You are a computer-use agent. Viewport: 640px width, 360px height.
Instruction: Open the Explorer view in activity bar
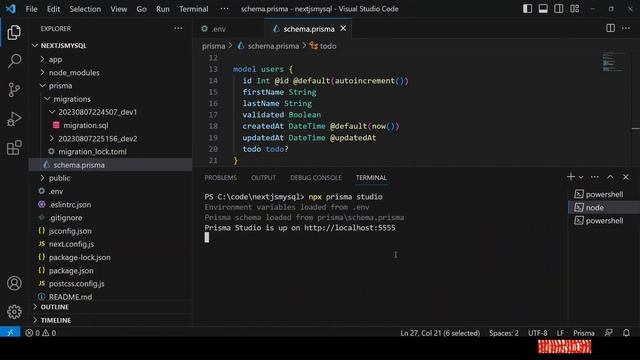tap(14, 33)
